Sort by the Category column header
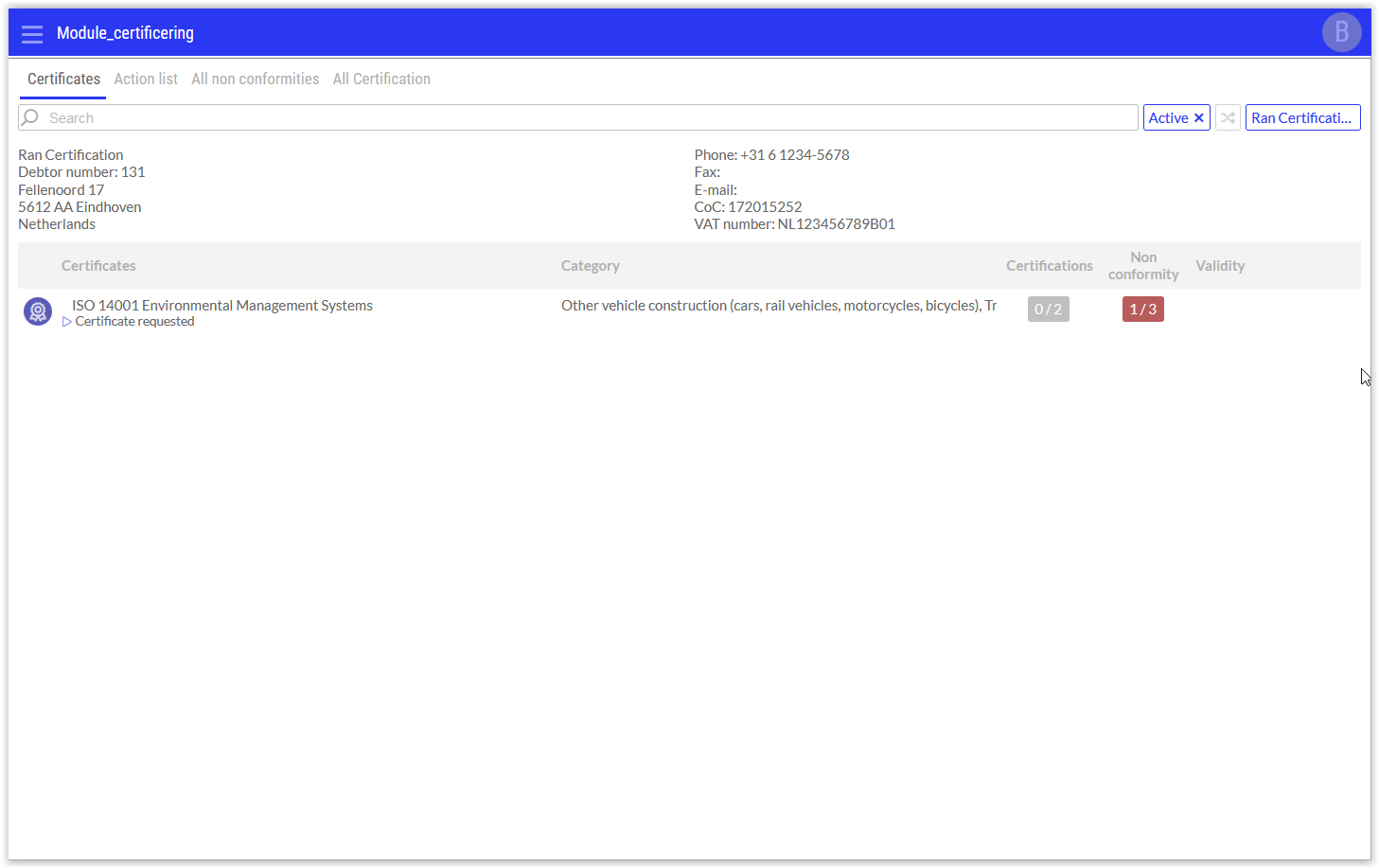This screenshot has width=1379, height=868. point(590,266)
